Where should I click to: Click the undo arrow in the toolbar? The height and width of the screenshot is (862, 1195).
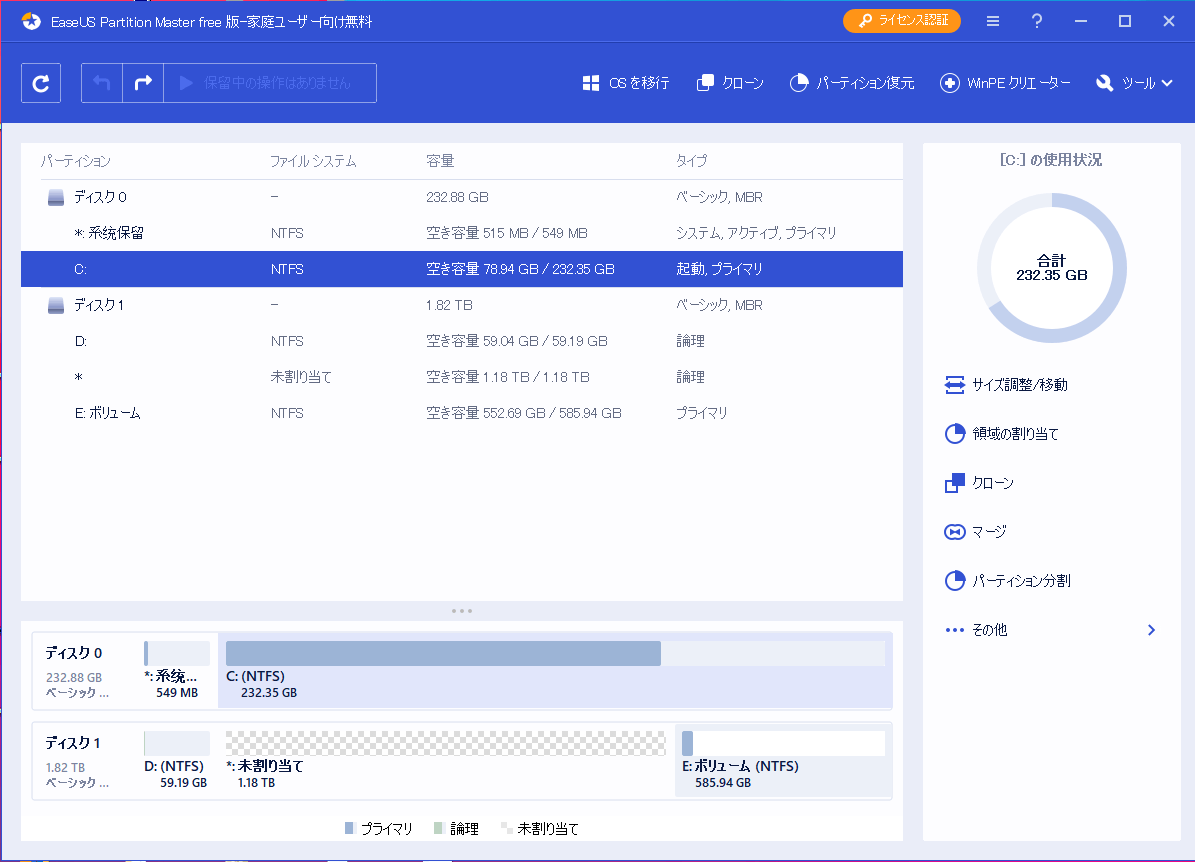click(102, 83)
